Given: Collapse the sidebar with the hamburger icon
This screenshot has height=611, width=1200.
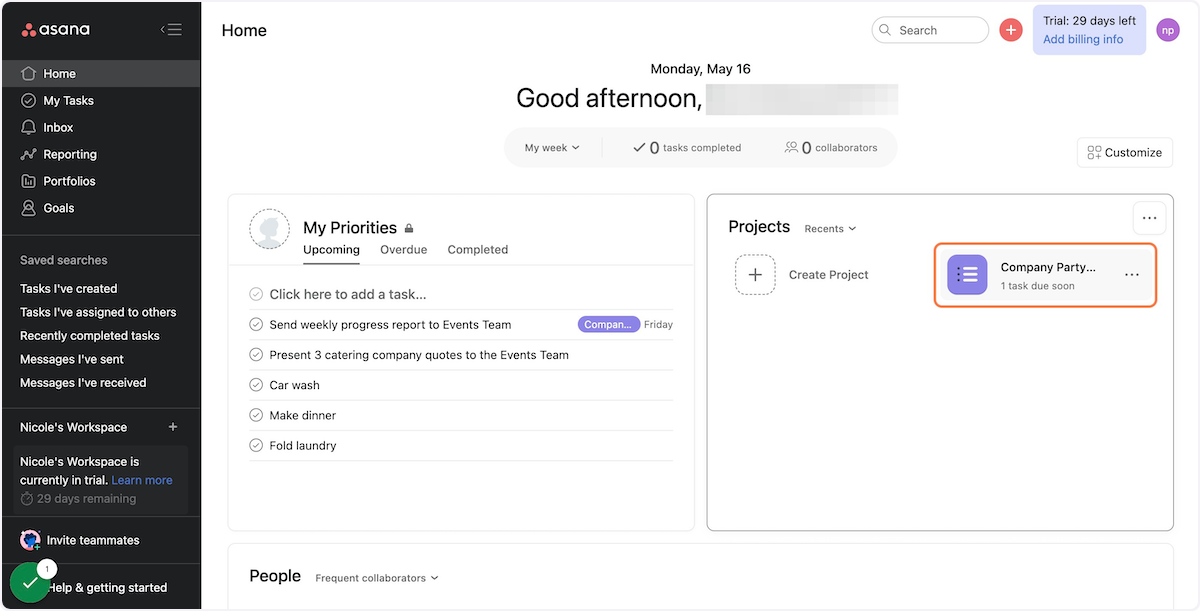Looking at the screenshot, I should (x=171, y=30).
